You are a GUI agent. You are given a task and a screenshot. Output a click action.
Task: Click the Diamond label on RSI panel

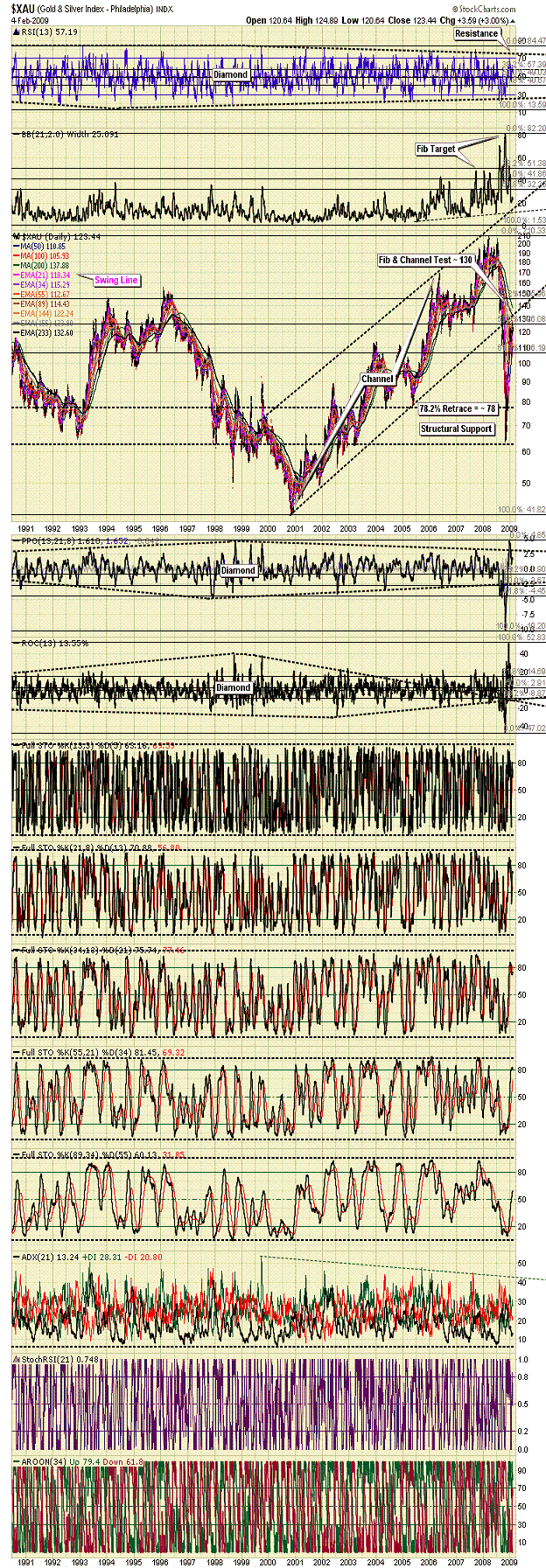231,75
